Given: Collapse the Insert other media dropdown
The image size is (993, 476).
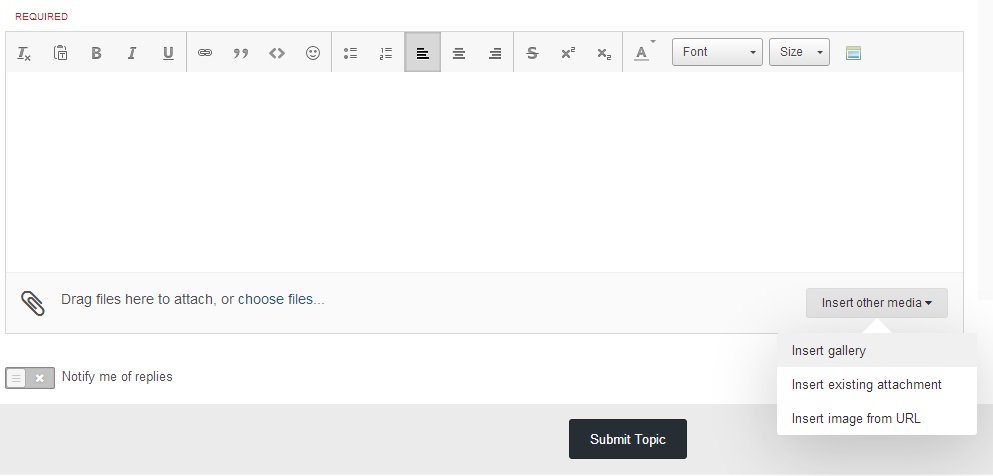Looking at the screenshot, I should pos(876,303).
